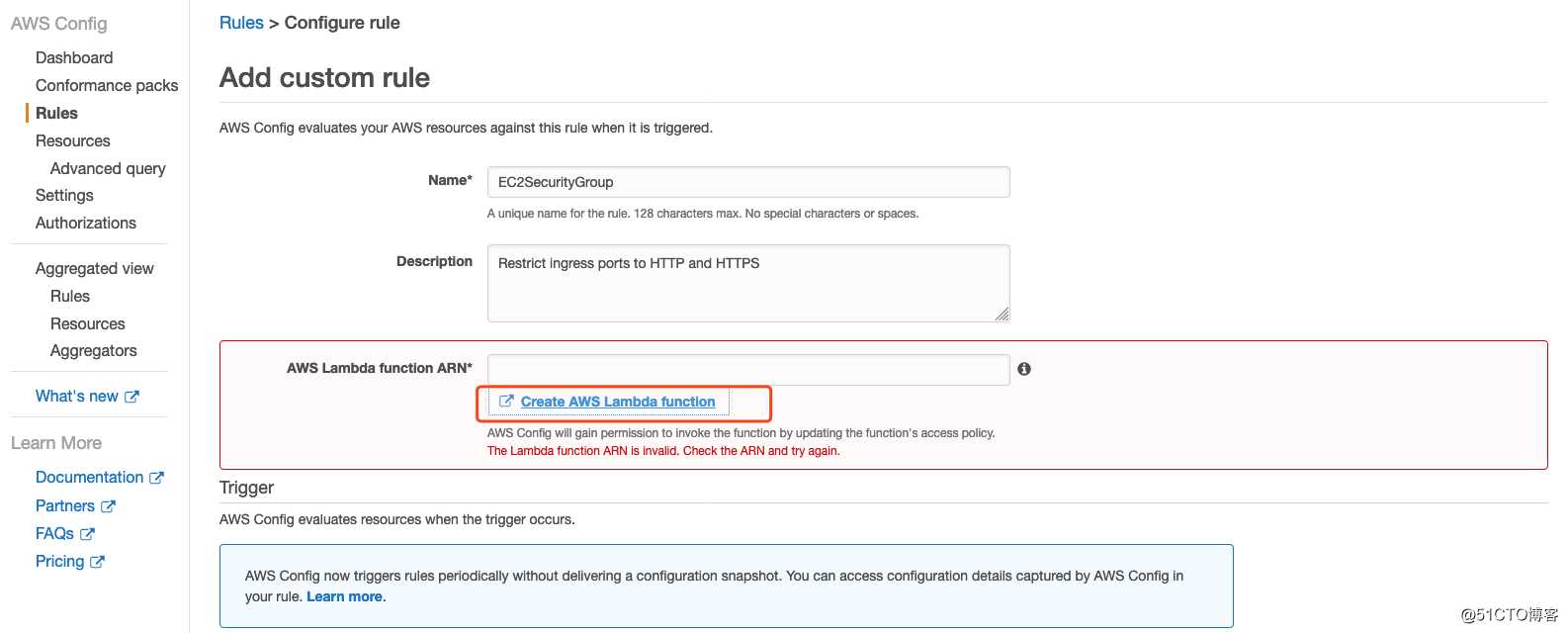Follow the Learn more link

click(344, 596)
